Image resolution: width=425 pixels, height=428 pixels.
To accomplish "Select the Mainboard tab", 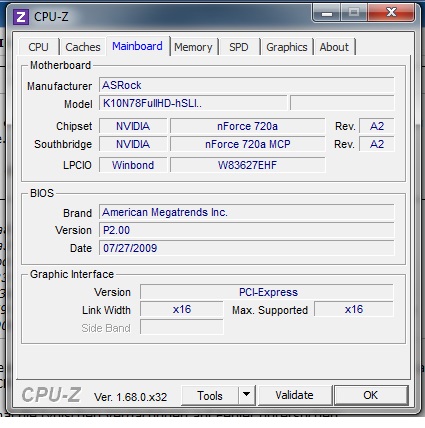I will point(137,46).
